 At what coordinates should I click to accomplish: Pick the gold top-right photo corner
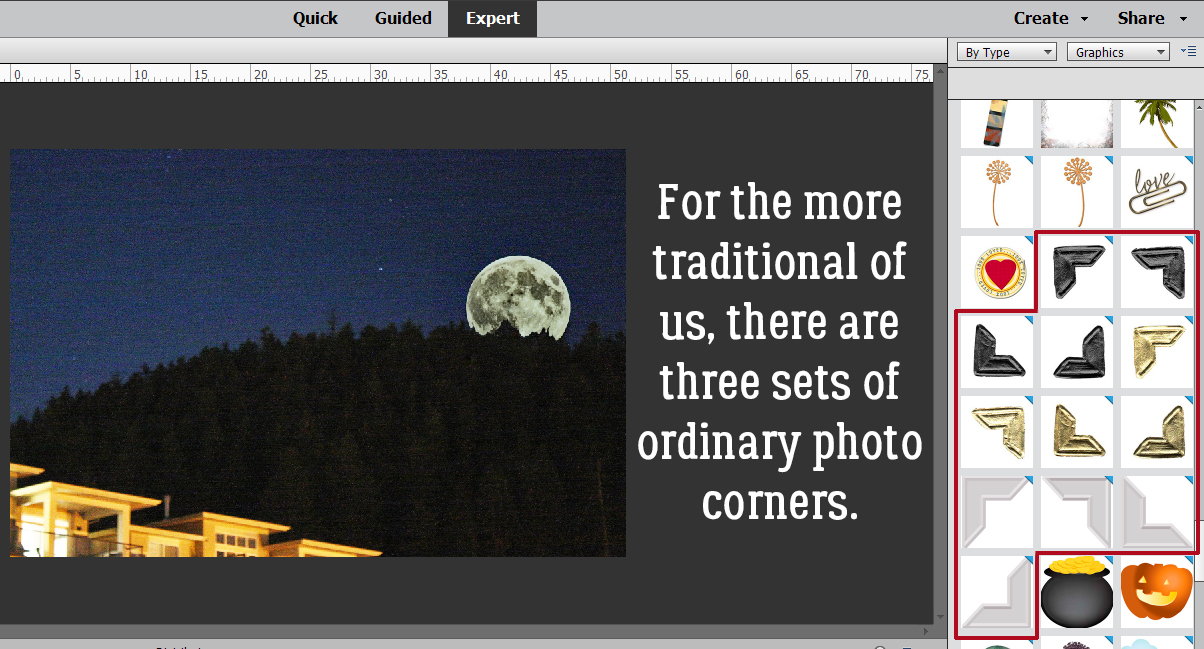[x=997, y=431]
